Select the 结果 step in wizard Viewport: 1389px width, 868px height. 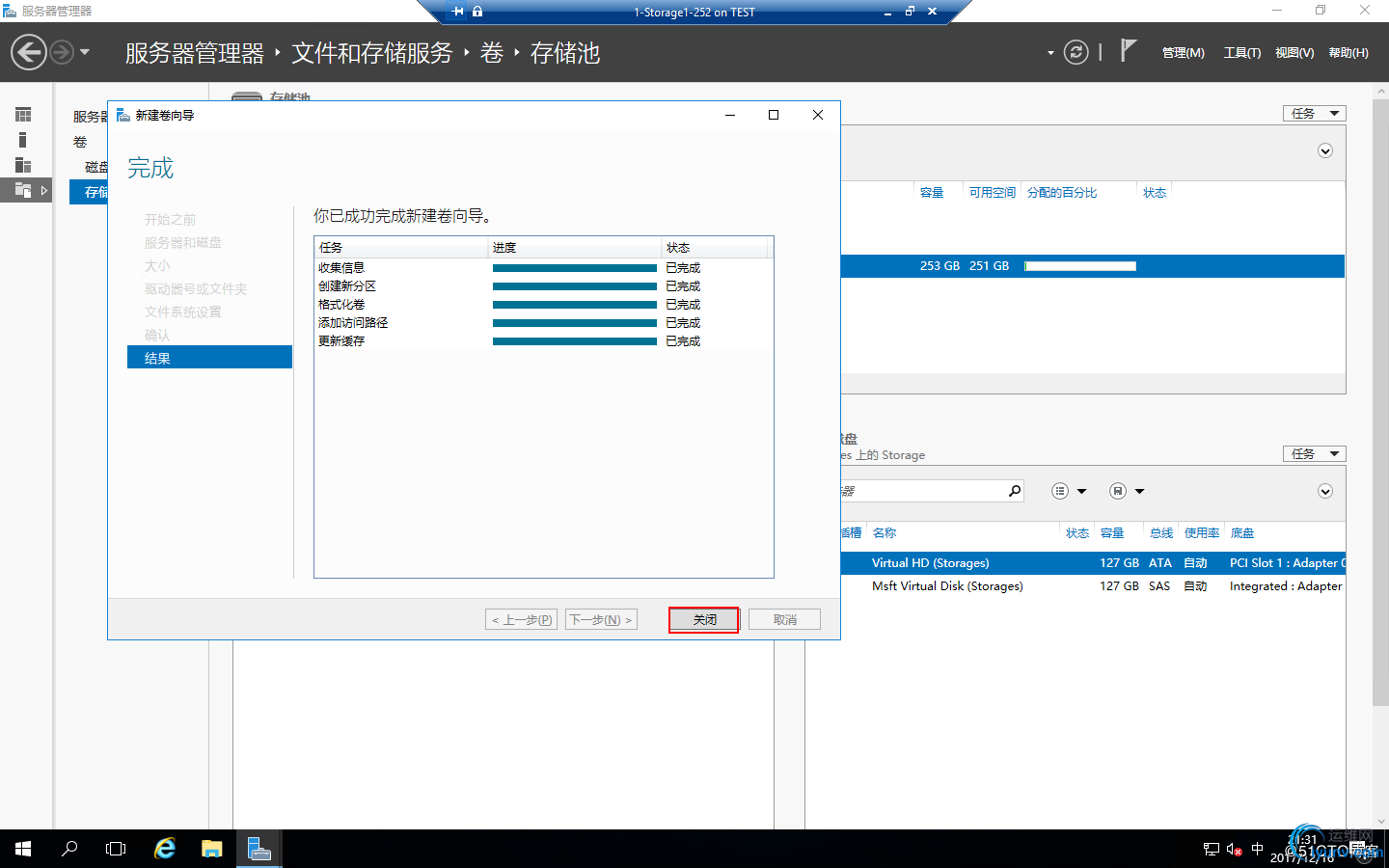coord(209,358)
